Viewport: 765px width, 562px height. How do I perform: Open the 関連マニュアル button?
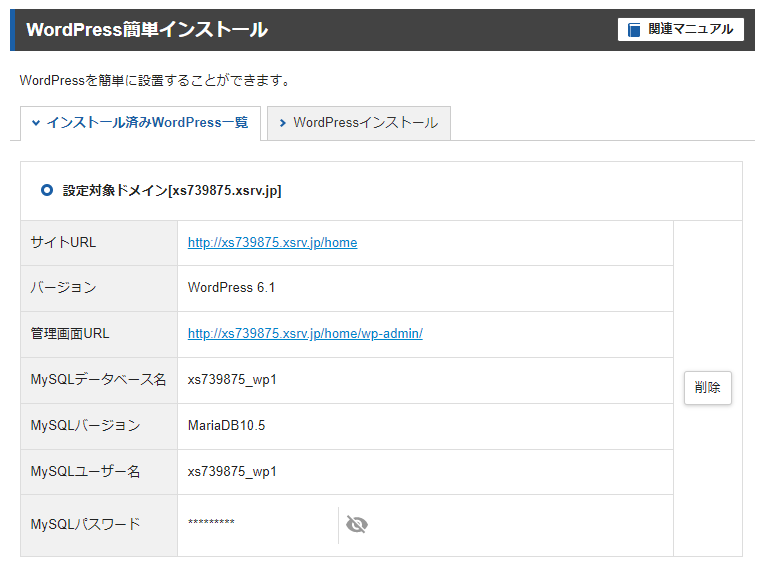point(680,30)
